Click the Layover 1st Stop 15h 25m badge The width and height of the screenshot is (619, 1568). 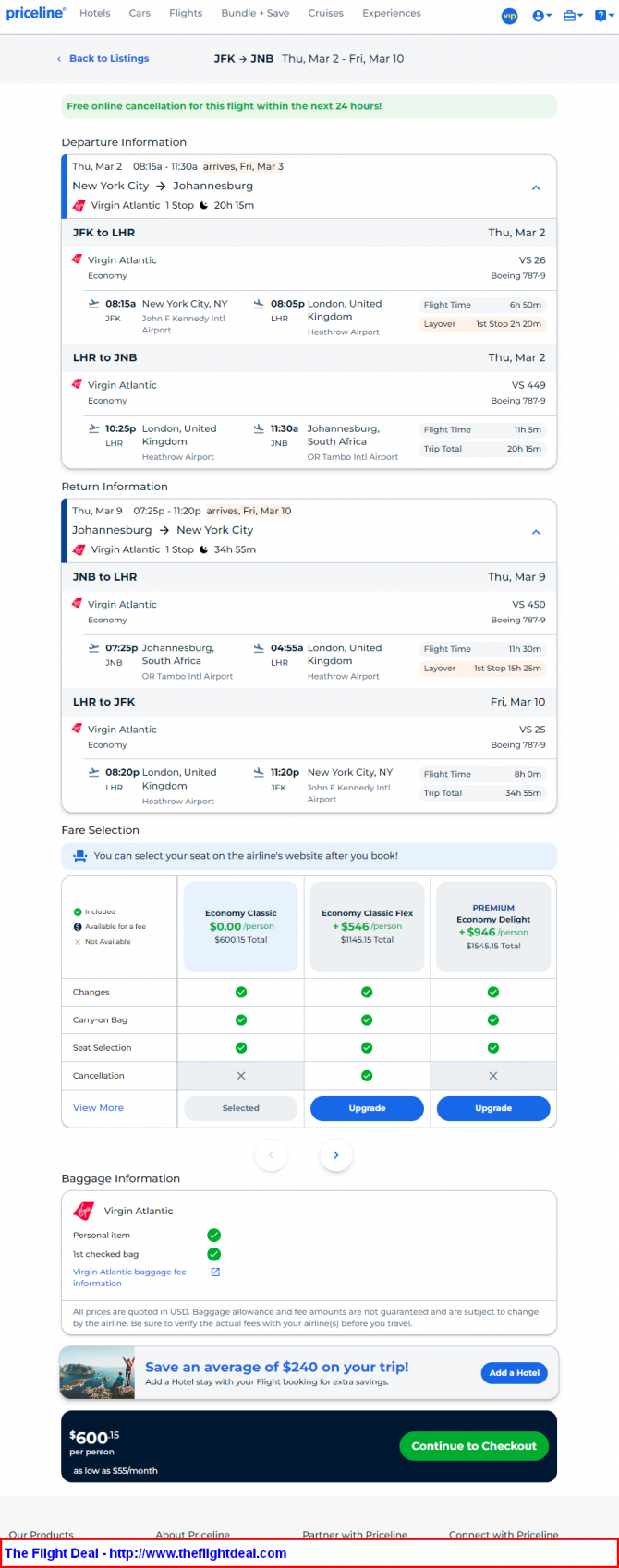tap(482, 668)
